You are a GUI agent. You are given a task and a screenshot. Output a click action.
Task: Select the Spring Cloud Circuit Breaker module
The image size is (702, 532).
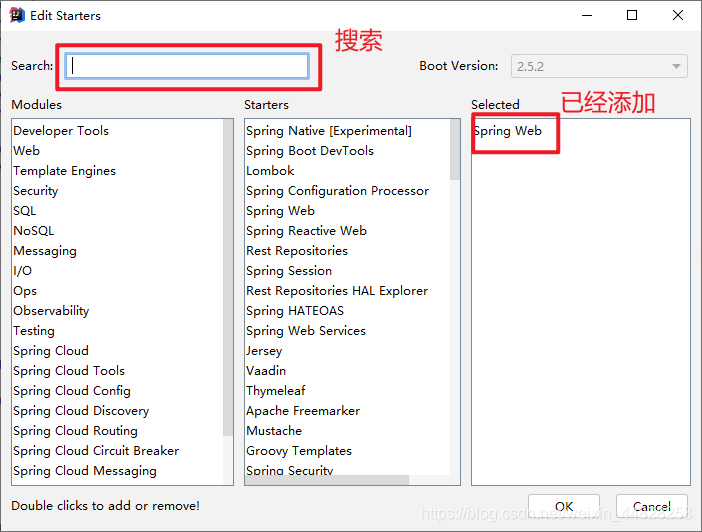point(96,451)
